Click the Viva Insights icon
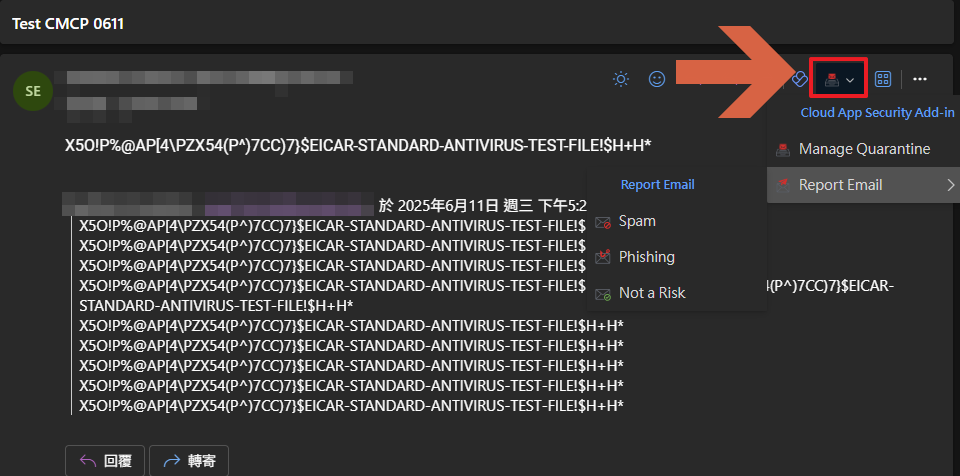The image size is (960, 476). [x=799, y=79]
